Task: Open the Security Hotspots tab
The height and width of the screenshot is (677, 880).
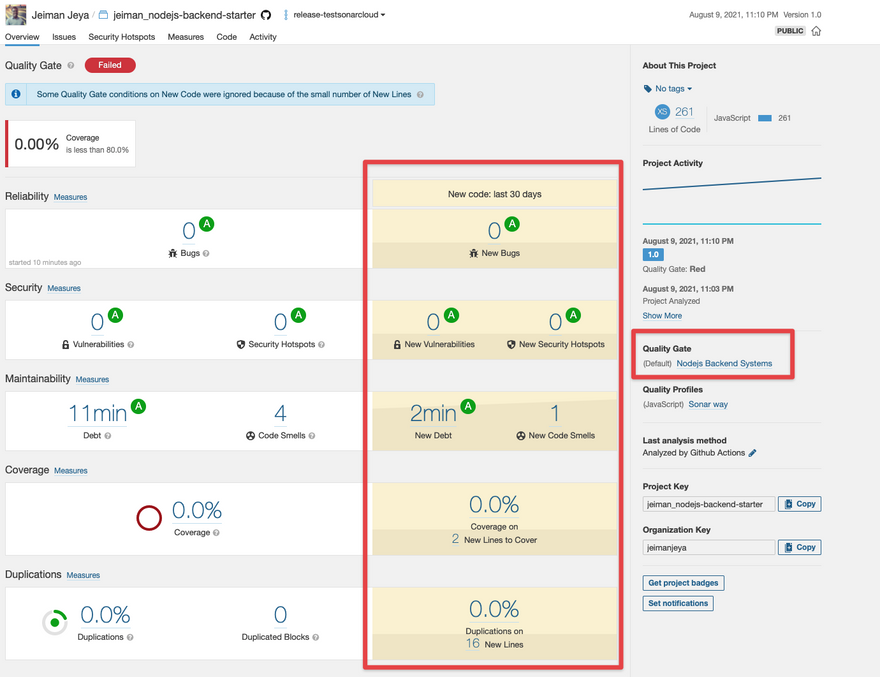Action: (x=121, y=37)
